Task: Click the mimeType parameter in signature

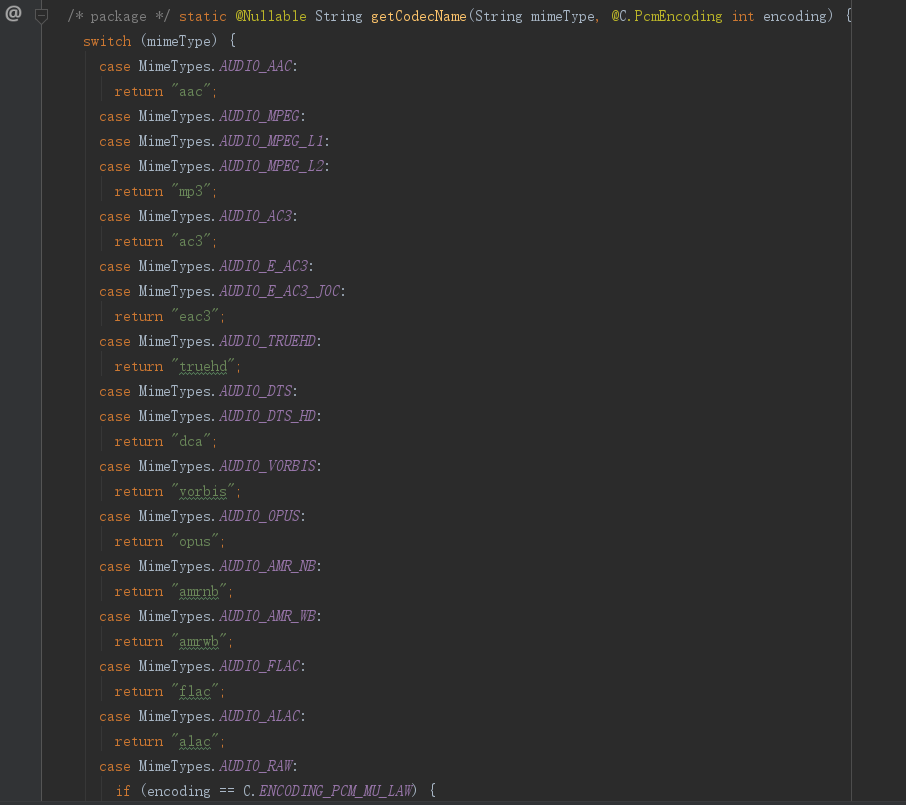Action: tap(562, 16)
